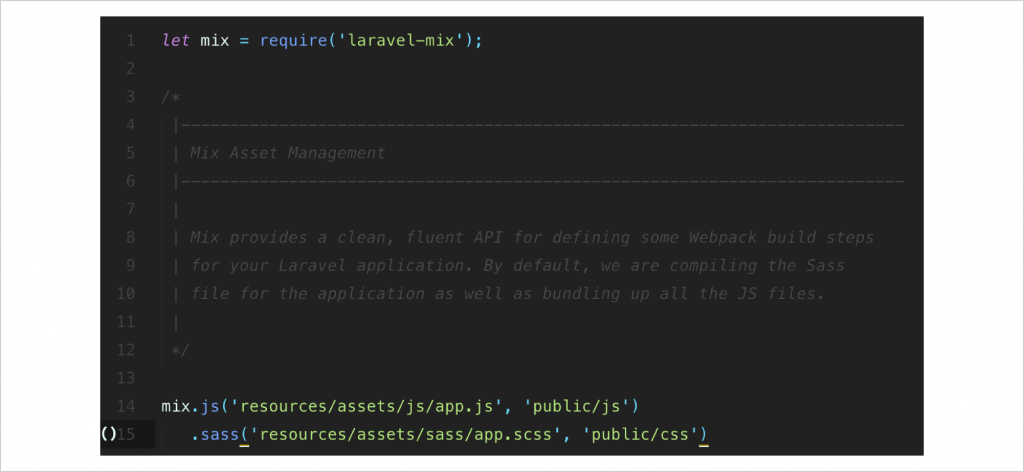This screenshot has height=472, width=1024.
Task: Click line number 12 in the gutter
Action: tap(126, 351)
